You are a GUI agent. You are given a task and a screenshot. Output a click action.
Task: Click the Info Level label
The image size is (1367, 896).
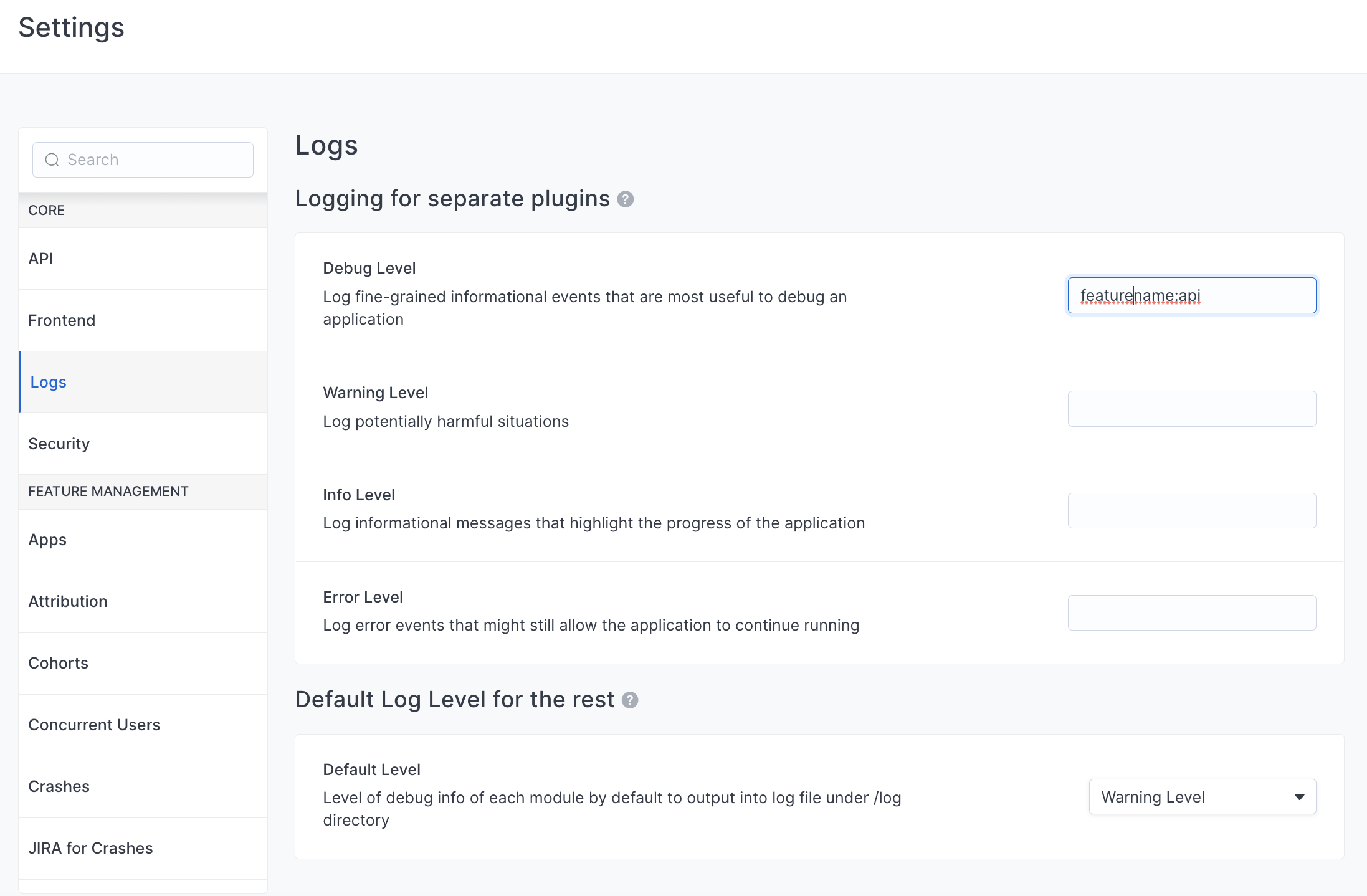(359, 495)
